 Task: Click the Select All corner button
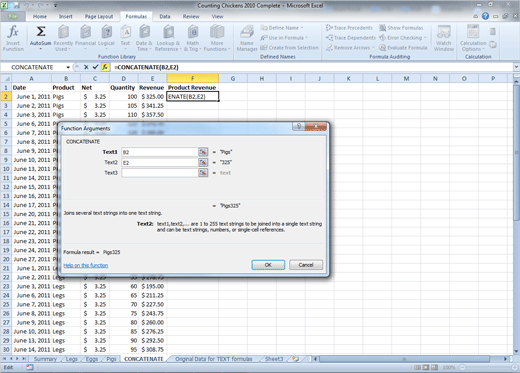pos(6,79)
